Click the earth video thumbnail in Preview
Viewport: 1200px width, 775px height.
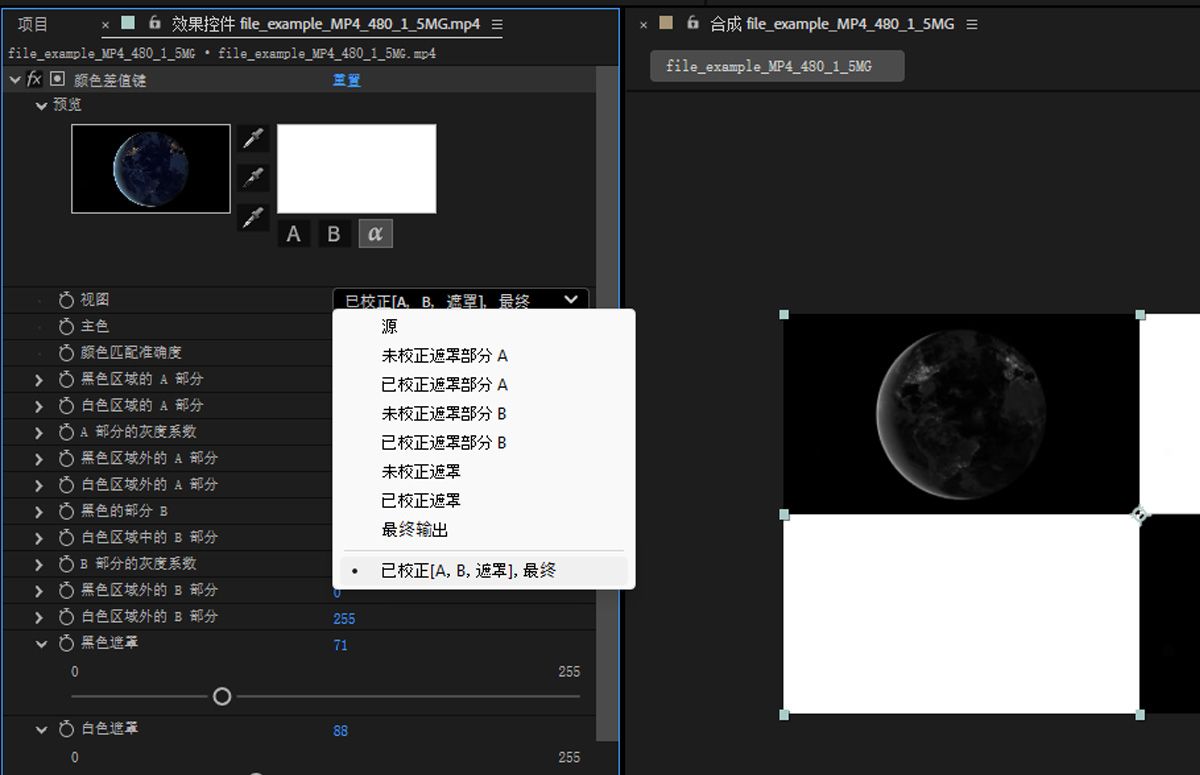[149, 168]
